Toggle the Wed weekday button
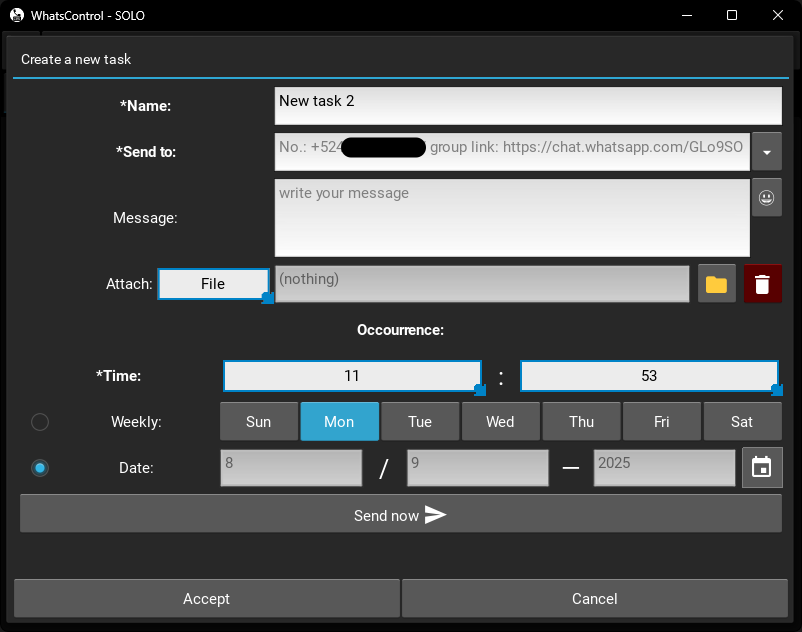Image resolution: width=802 pixels, height=632 pixels. [x=500, y=422]
